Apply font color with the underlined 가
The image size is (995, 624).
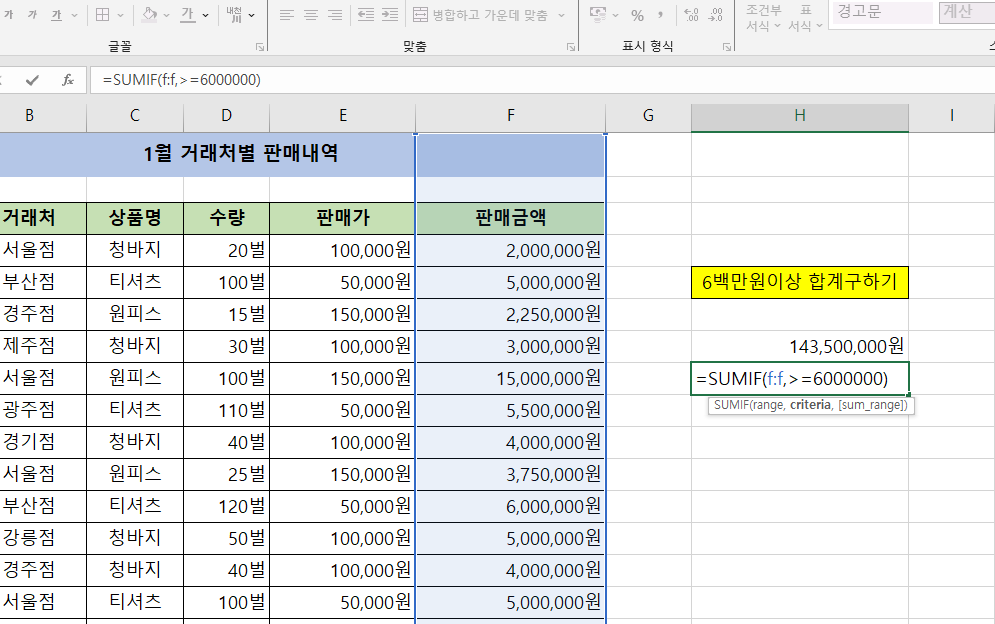[188, 15]
